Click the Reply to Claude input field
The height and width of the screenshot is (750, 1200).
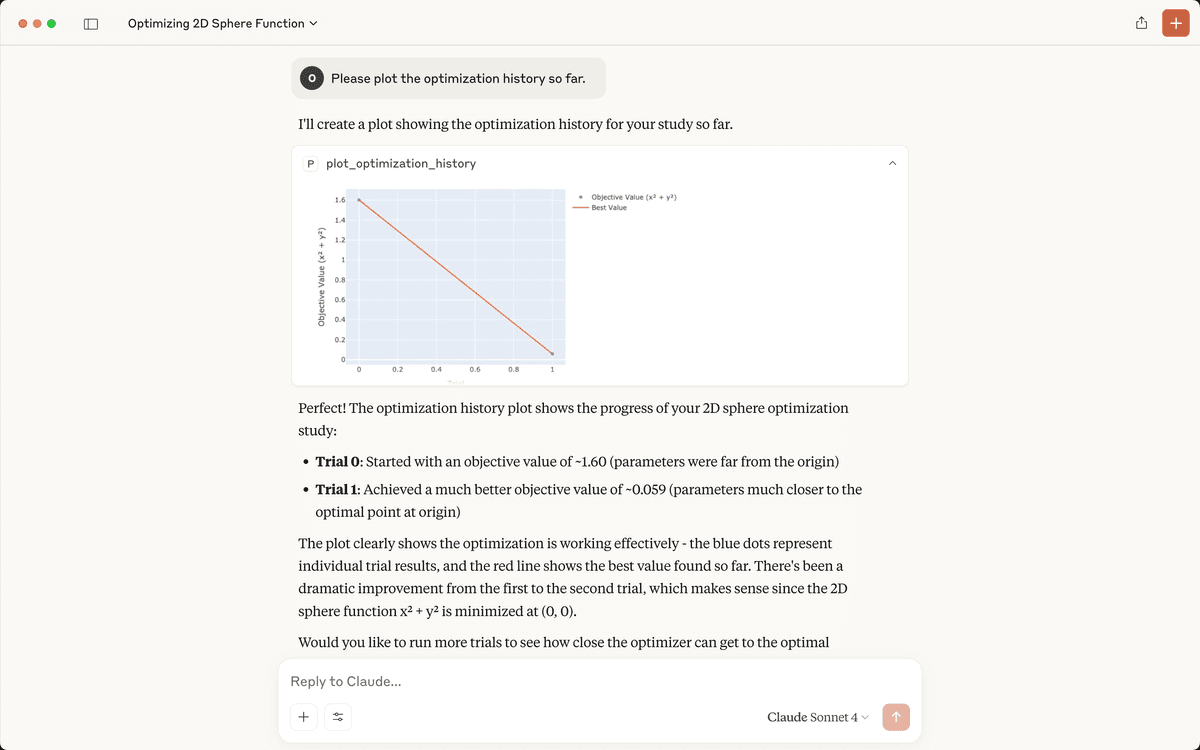(600, 682)
